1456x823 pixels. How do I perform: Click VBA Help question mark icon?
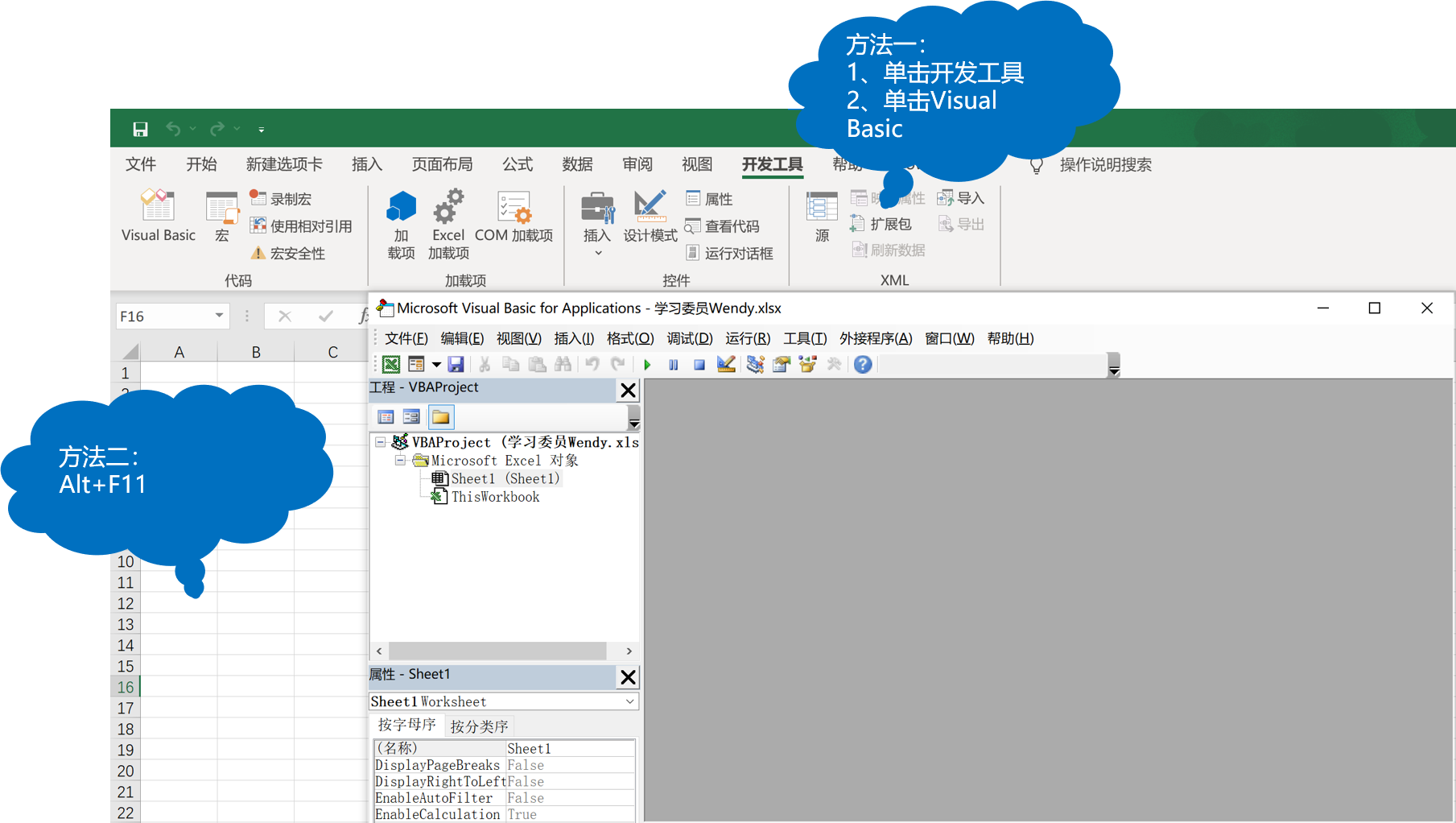pos(863,364)
